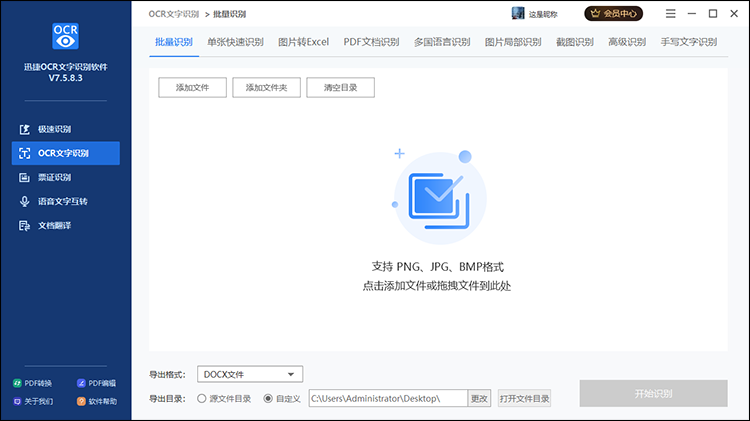Click the 打开文件目录 button
This screenshot has height=421, width=750.
tap(524, 399)
